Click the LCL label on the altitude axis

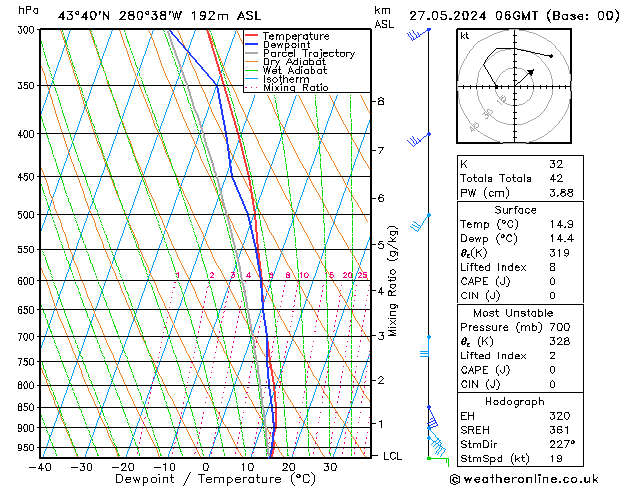[x=393, y=456]
